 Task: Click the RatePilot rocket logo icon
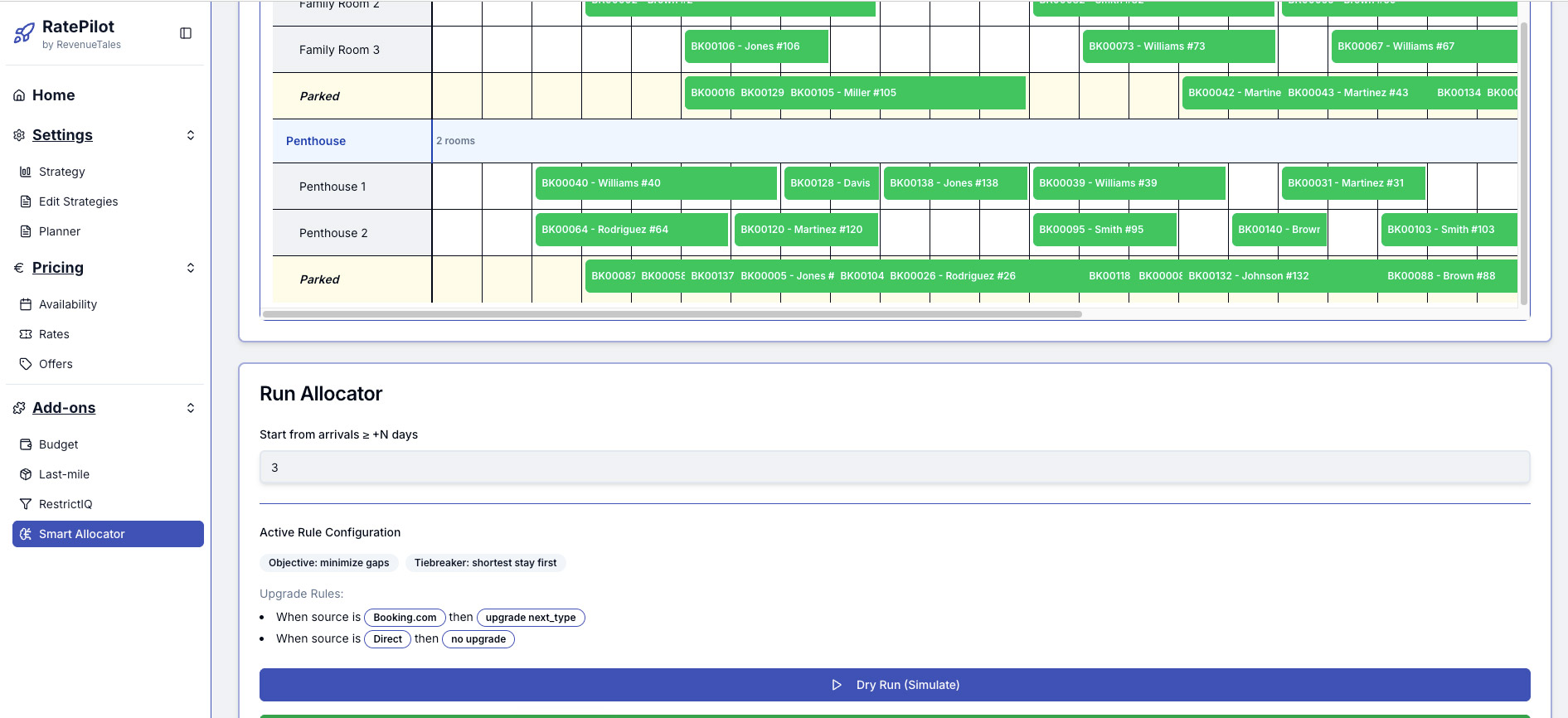[24, 33]
